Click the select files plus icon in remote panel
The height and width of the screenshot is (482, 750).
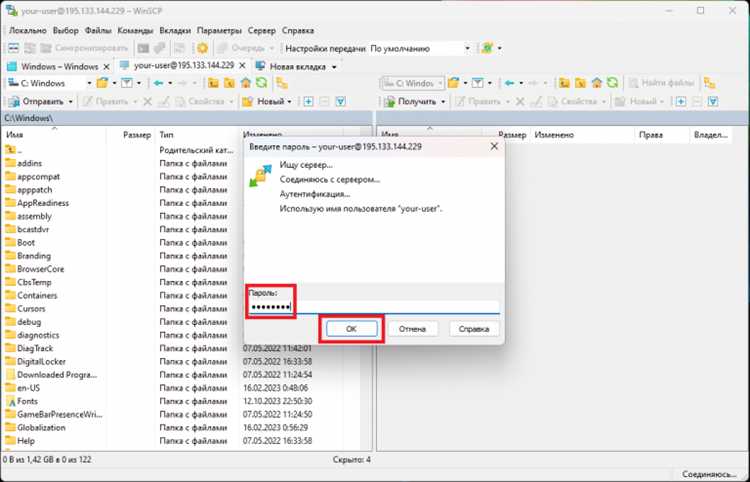[681, 101]
